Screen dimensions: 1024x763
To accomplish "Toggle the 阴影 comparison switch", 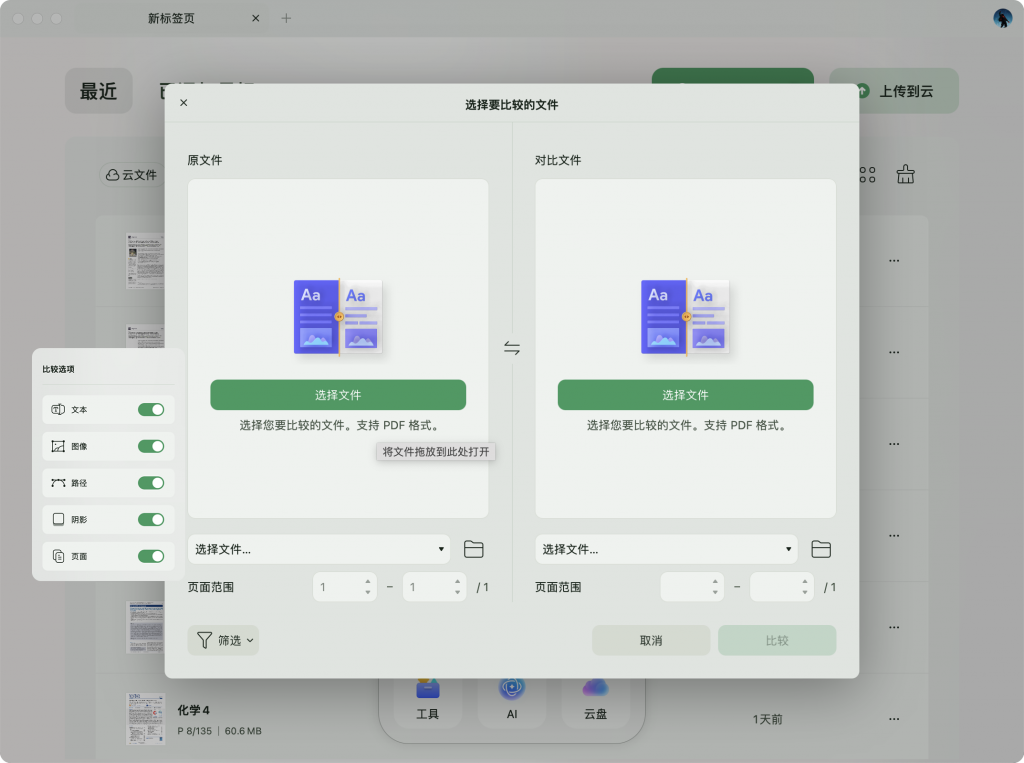I will tap(151, 519).
